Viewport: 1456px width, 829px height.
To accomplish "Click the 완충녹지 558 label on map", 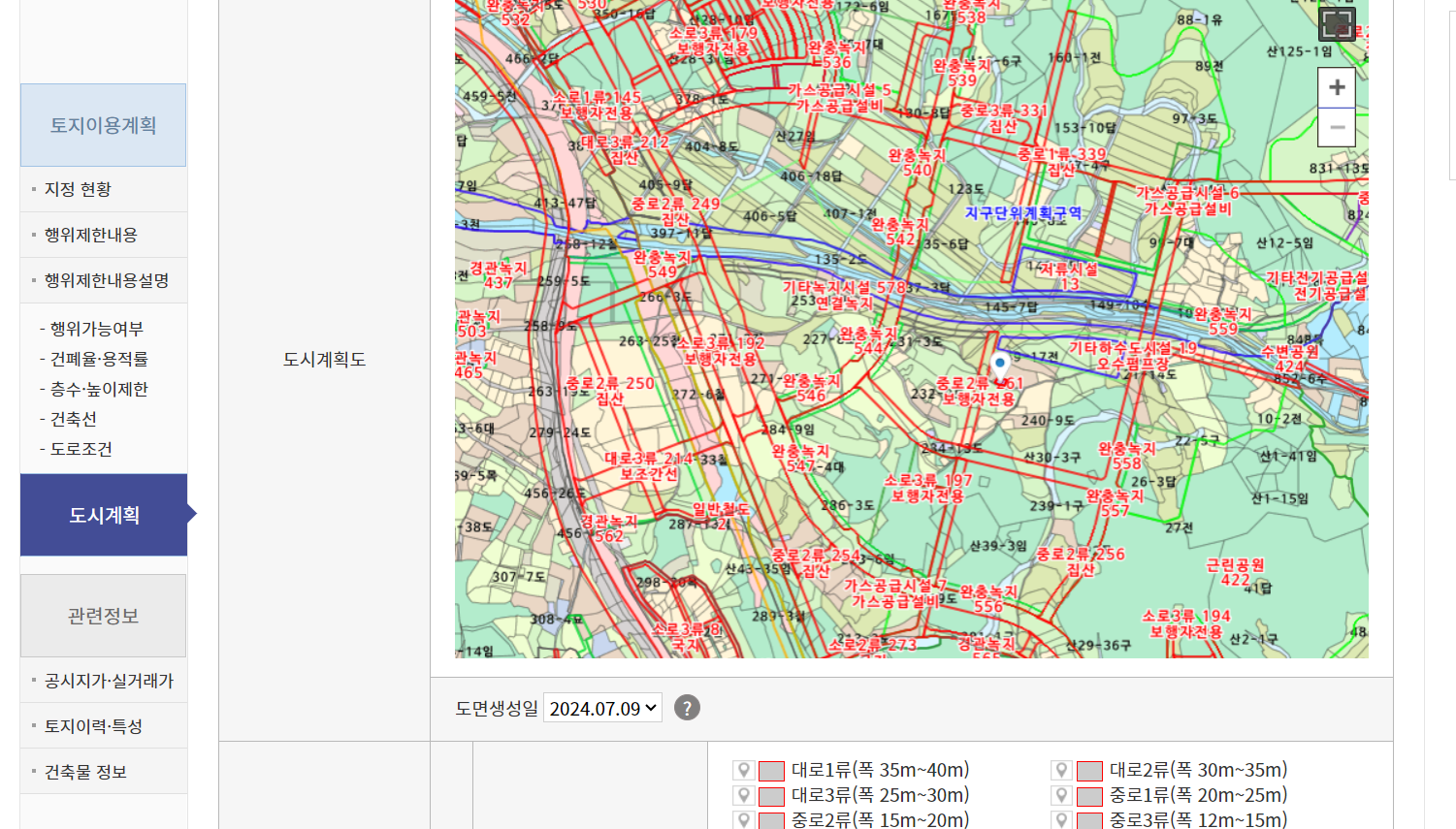I will (1126, 456).
